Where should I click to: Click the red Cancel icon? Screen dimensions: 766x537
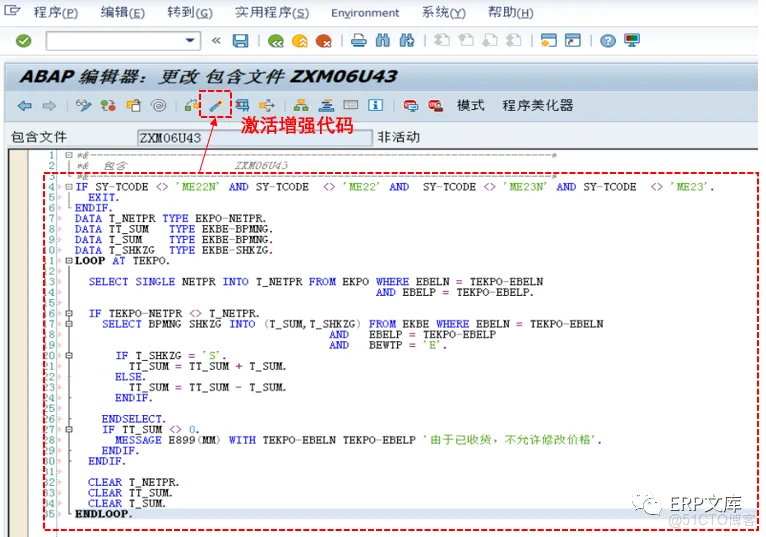323,41
